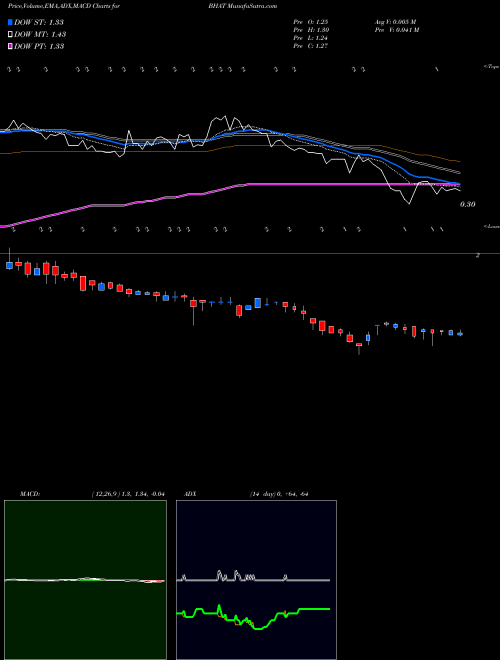Click the 'Pre L: 1.24' low value
This screenshot has height=660, width=500.
coord(311,38)
